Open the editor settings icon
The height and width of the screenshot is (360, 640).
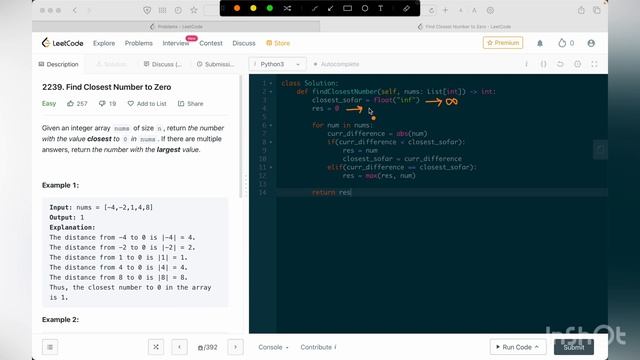[577, 64]
